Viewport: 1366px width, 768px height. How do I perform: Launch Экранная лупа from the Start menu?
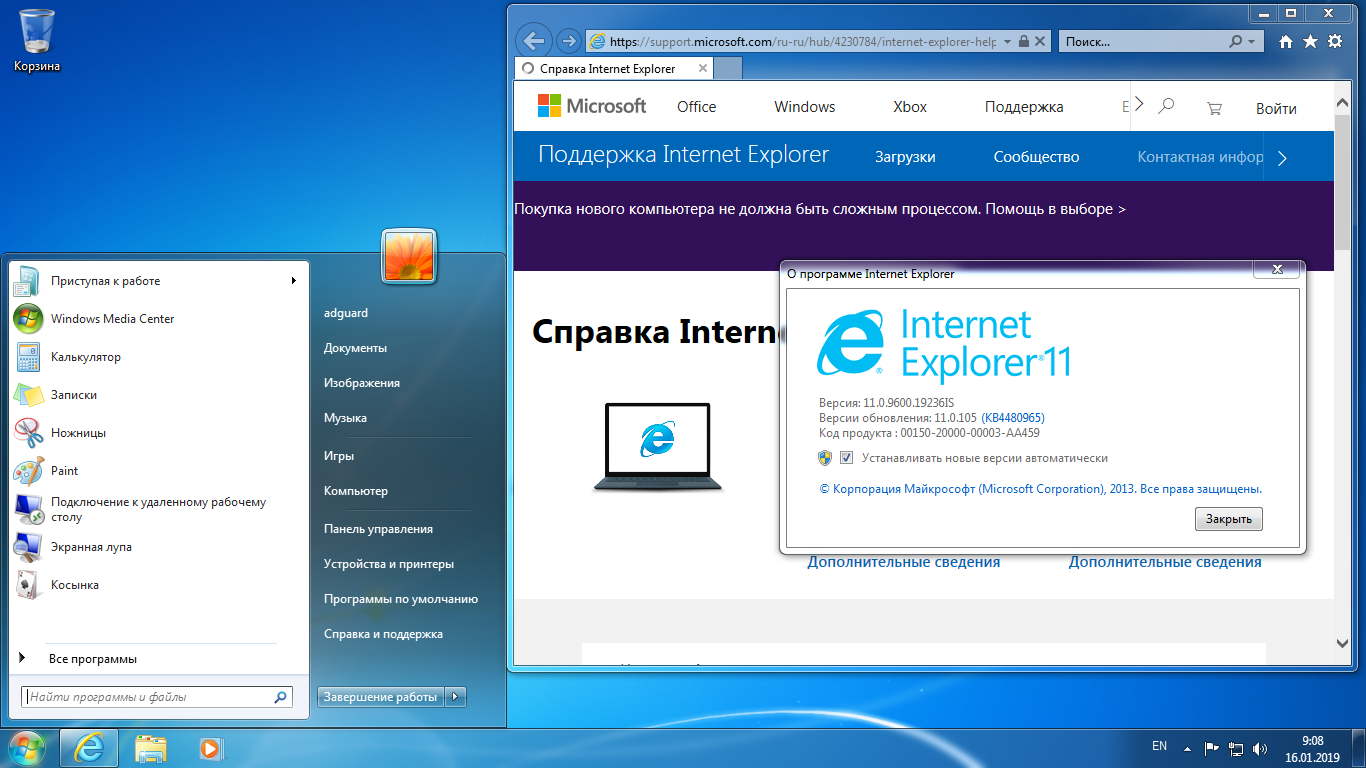pyautogui.click(x=160, y=547)
